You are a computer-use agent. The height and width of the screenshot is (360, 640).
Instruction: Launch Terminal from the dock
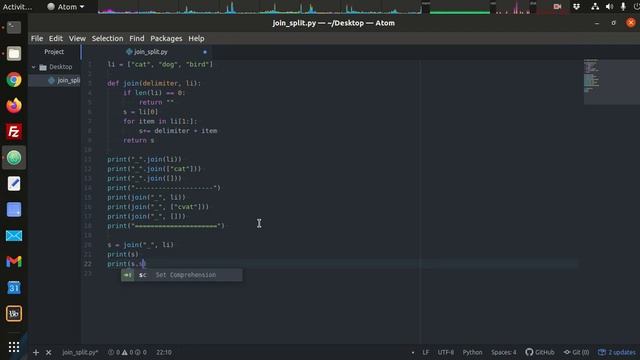pos(14,27)
